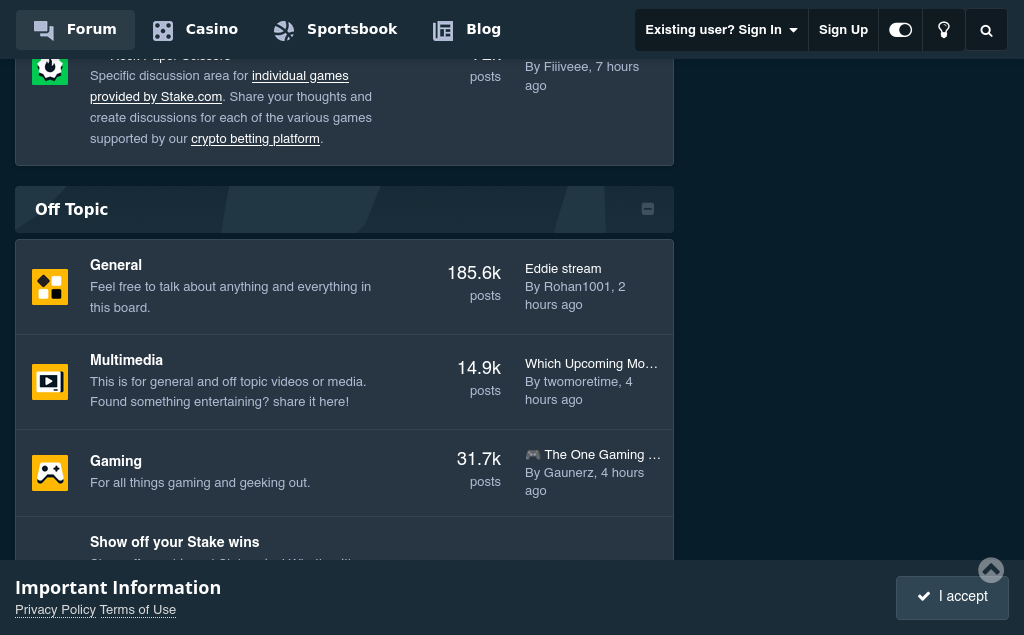Open the Sportsbook tab
Image resolution: width=1024 pixels, height=635 pixels.
click(x=336, y=29)
